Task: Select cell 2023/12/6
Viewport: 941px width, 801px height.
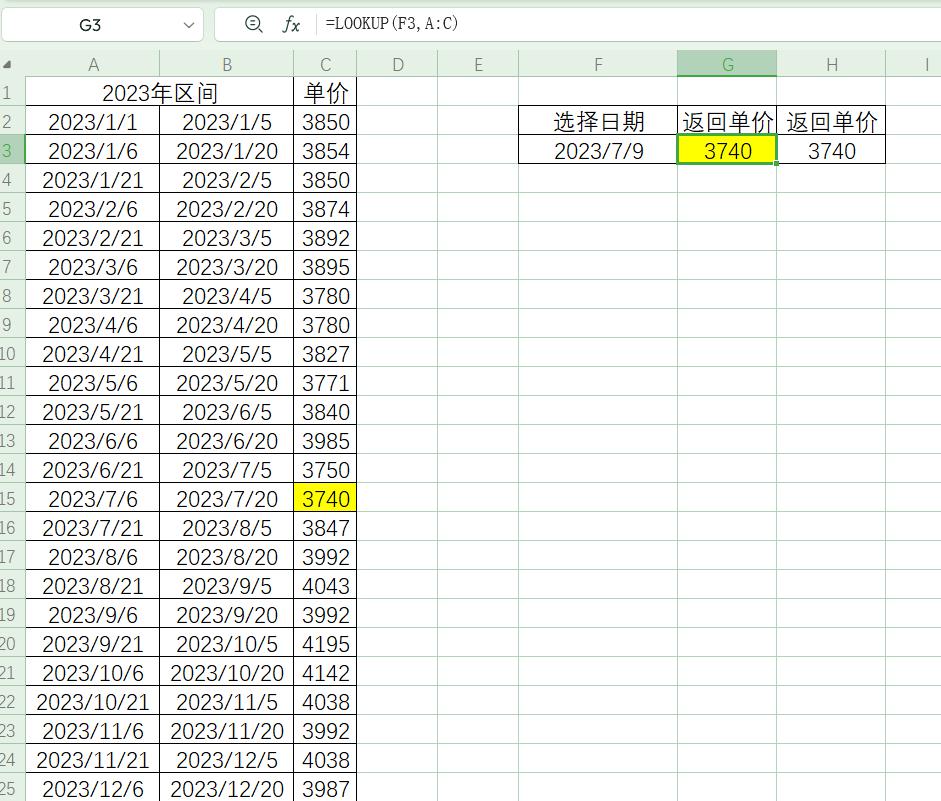Action: [93, 788]
